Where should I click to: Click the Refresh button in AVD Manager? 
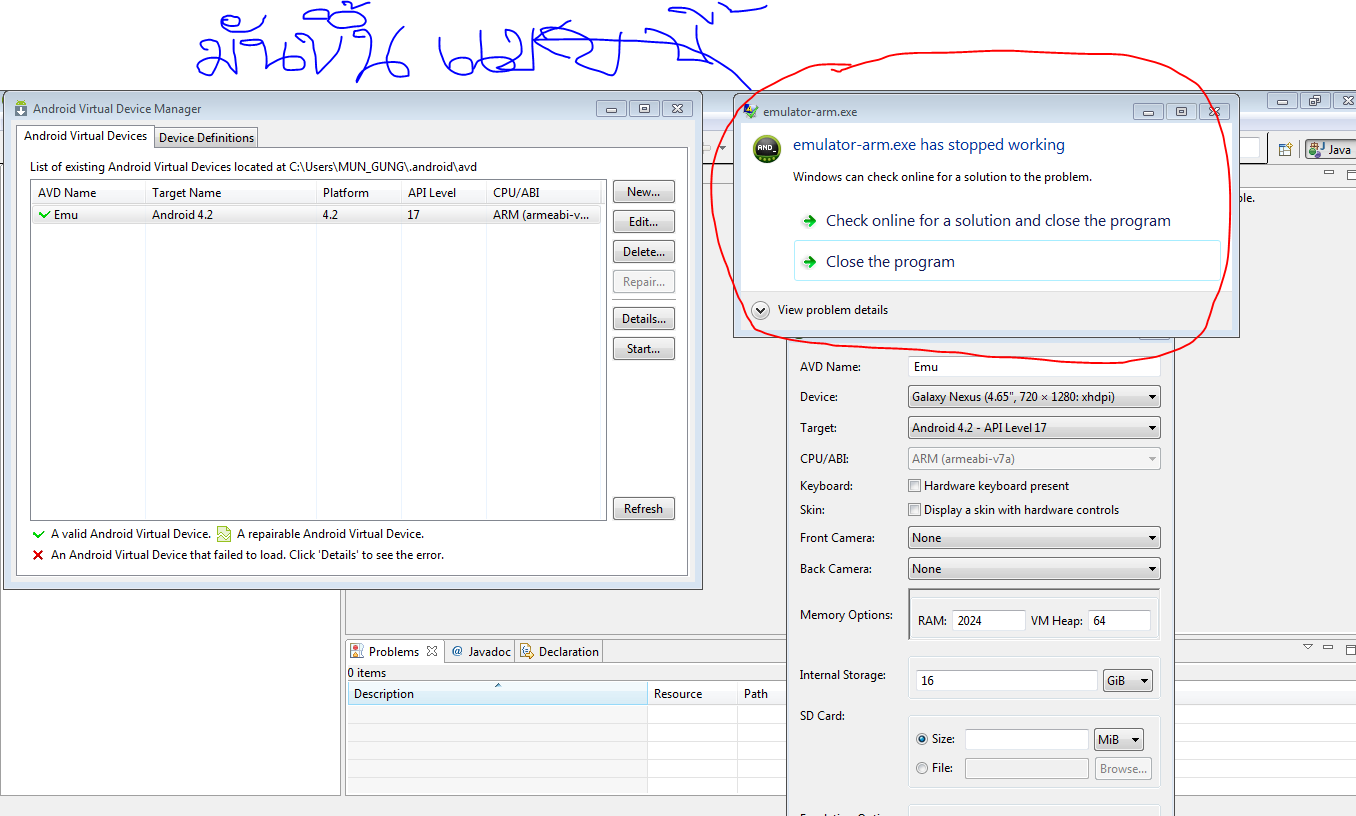click(x=644, y=509)
